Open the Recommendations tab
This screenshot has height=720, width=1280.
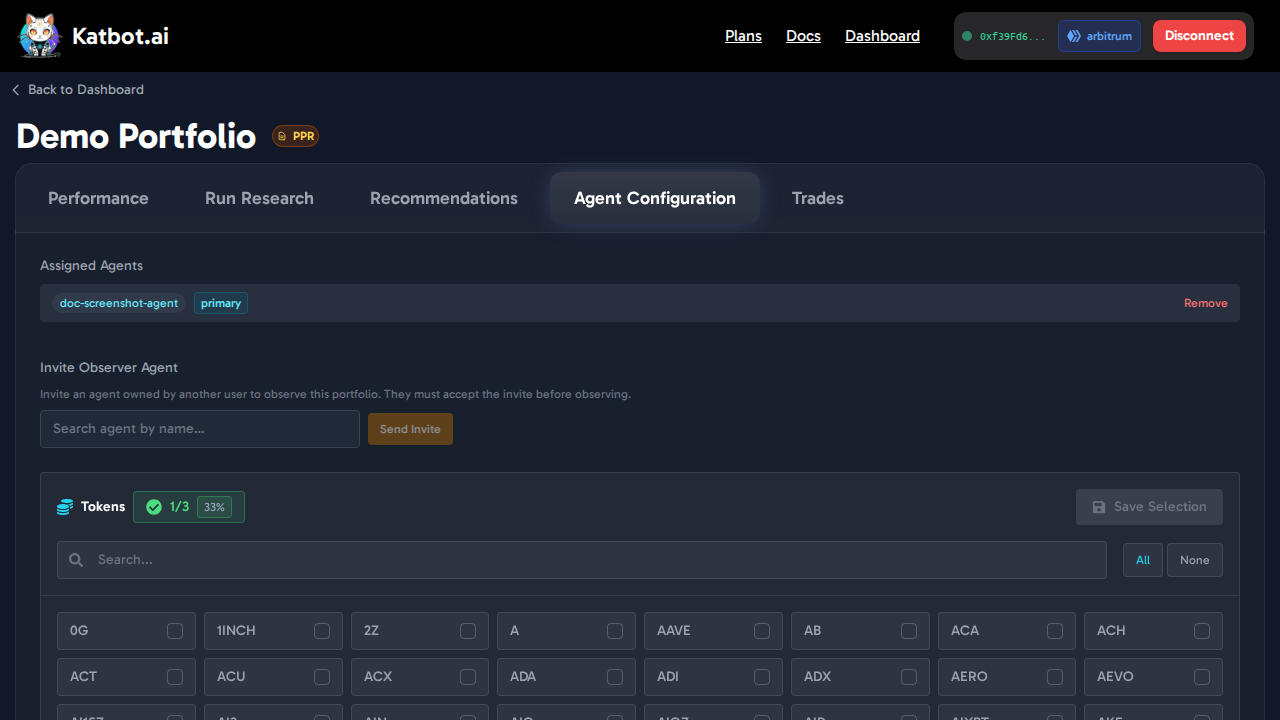tap(444, 198)
